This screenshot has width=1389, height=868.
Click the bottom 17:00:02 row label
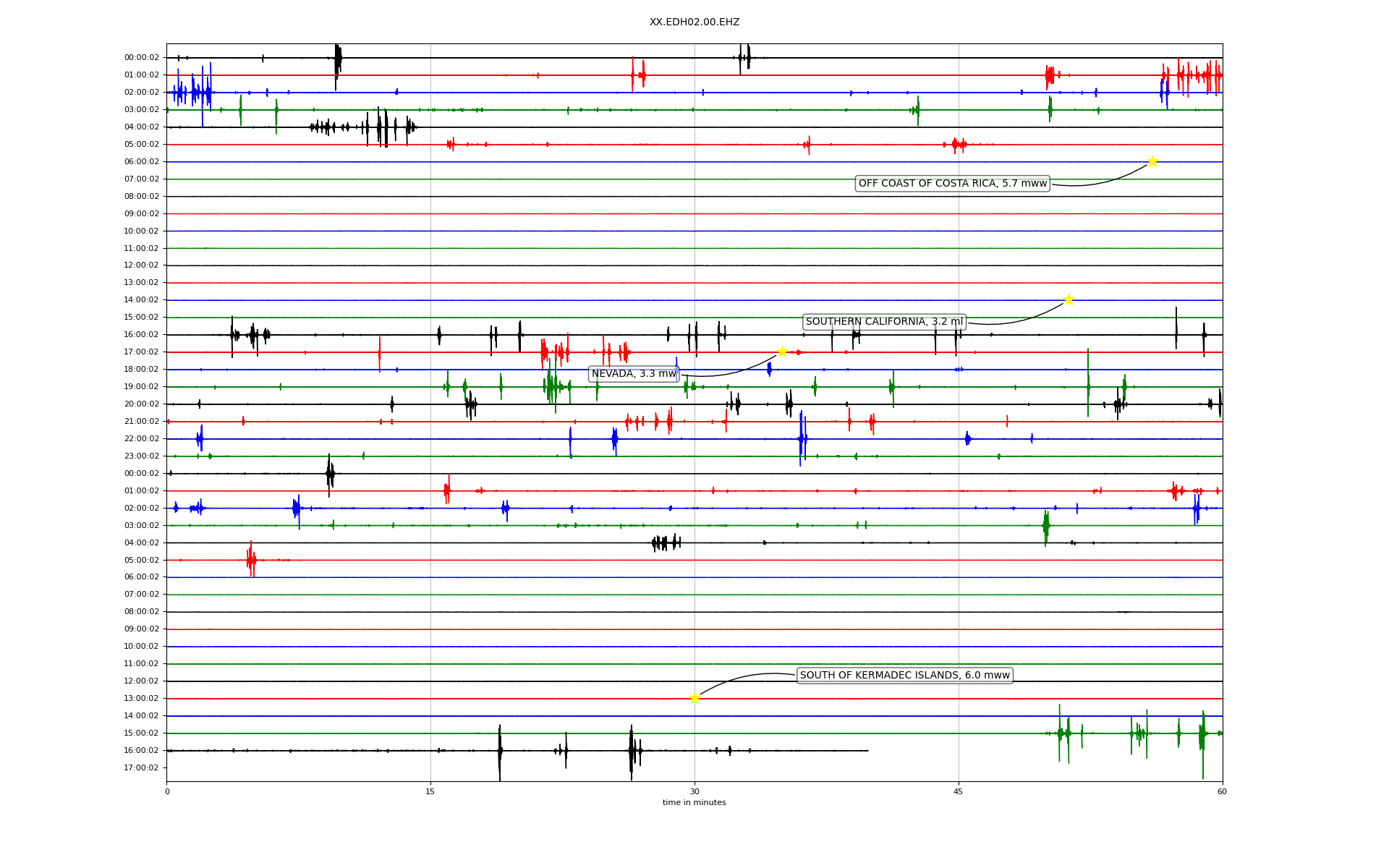(142, 768)
